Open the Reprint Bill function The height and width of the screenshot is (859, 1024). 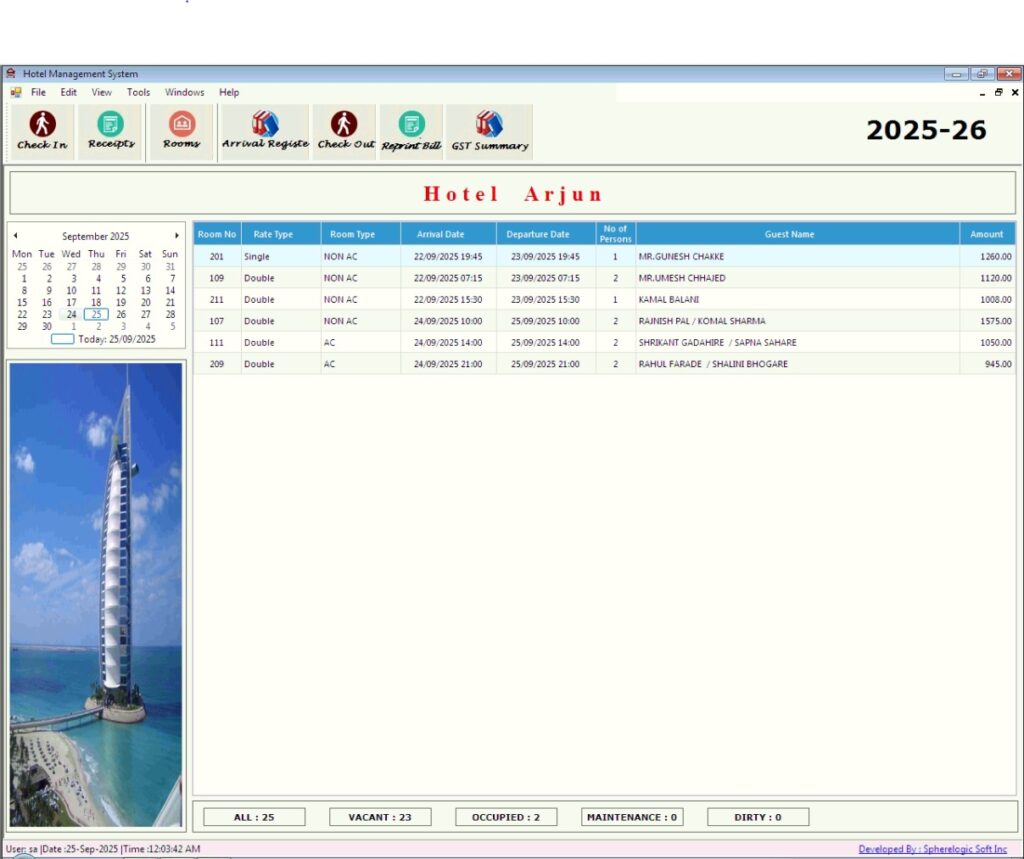411,131
